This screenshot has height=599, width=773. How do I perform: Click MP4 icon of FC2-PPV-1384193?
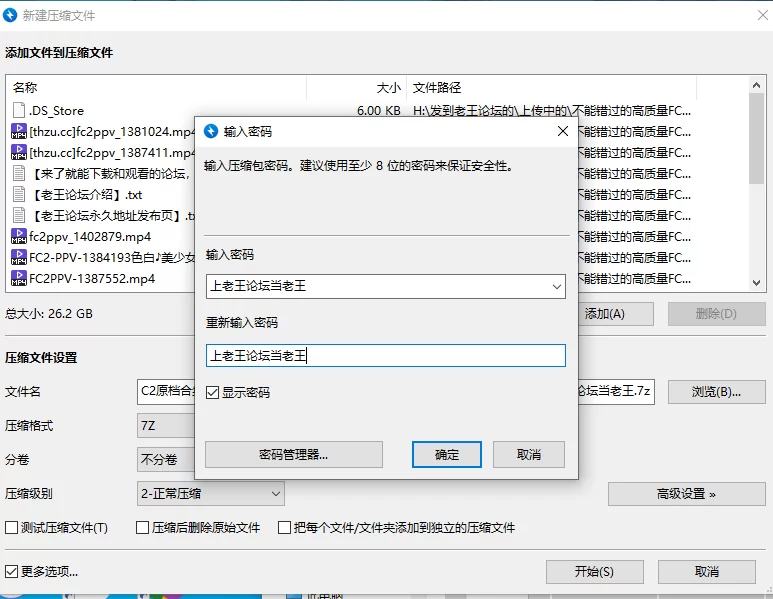(19, 257)
